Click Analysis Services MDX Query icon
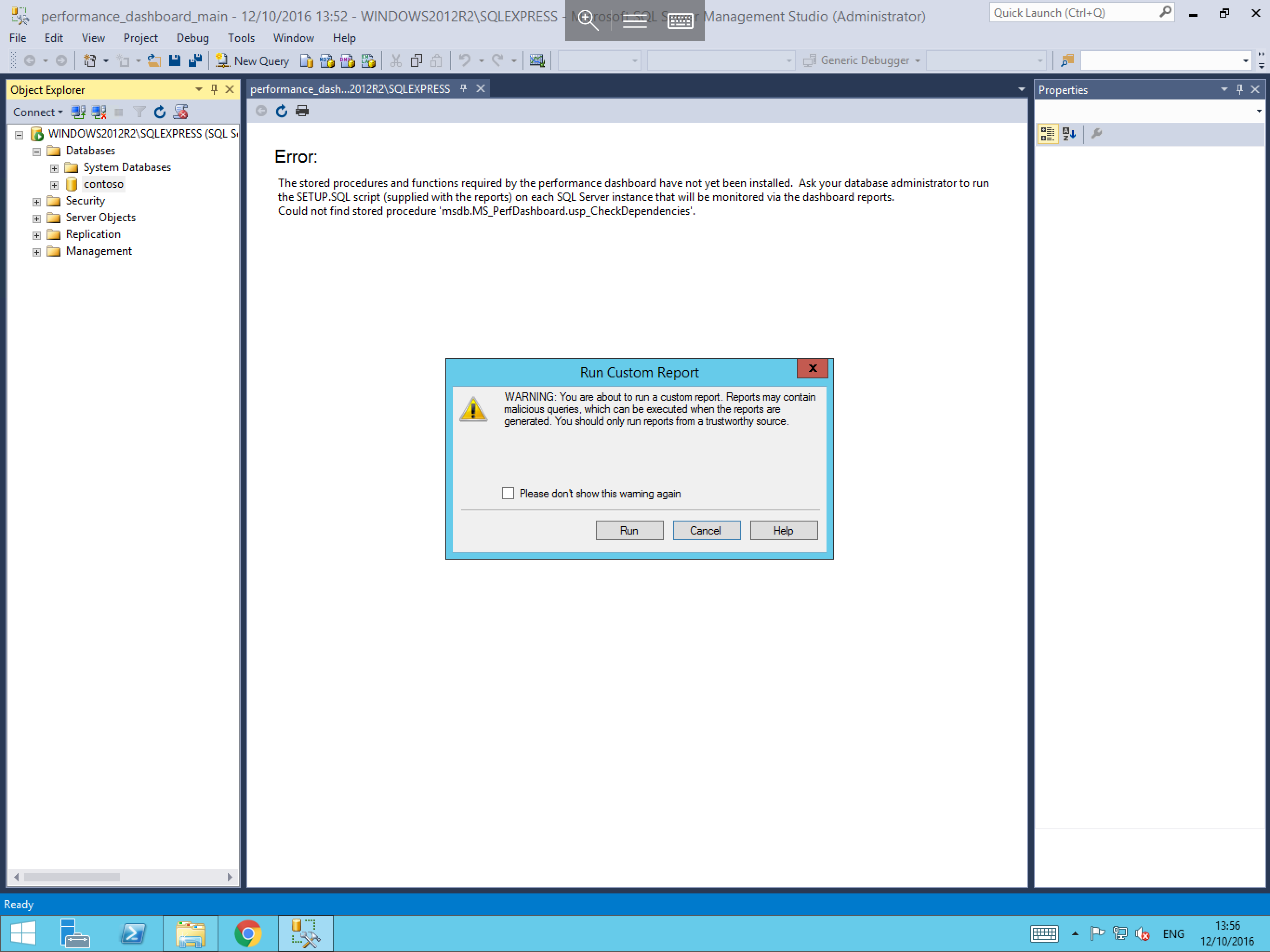The width and height of the screenshot is (1270, 952). pos(327,60)
